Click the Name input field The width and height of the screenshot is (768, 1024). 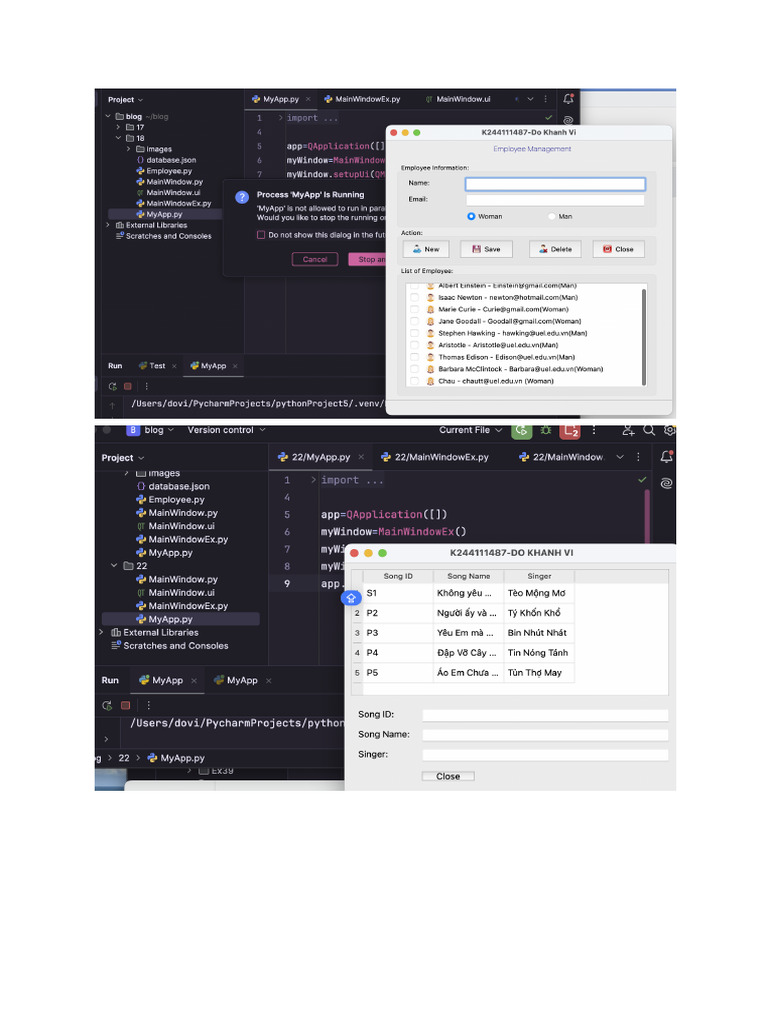tap(555, 184)
